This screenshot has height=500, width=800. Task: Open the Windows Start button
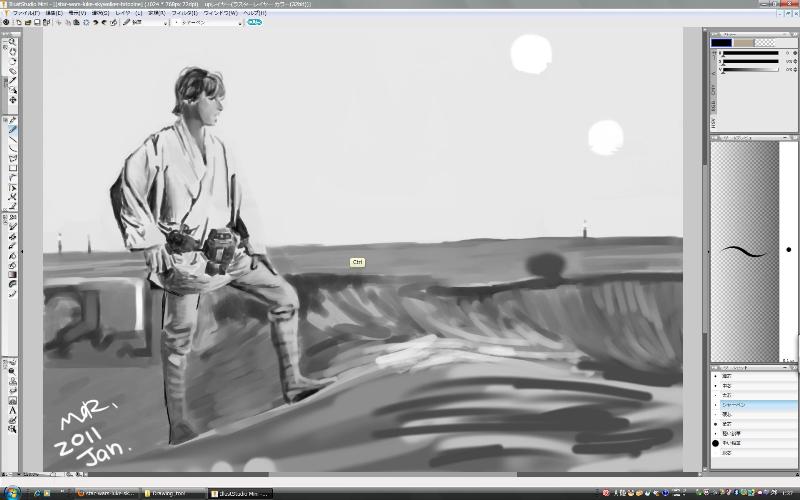(x=11, y=493)
